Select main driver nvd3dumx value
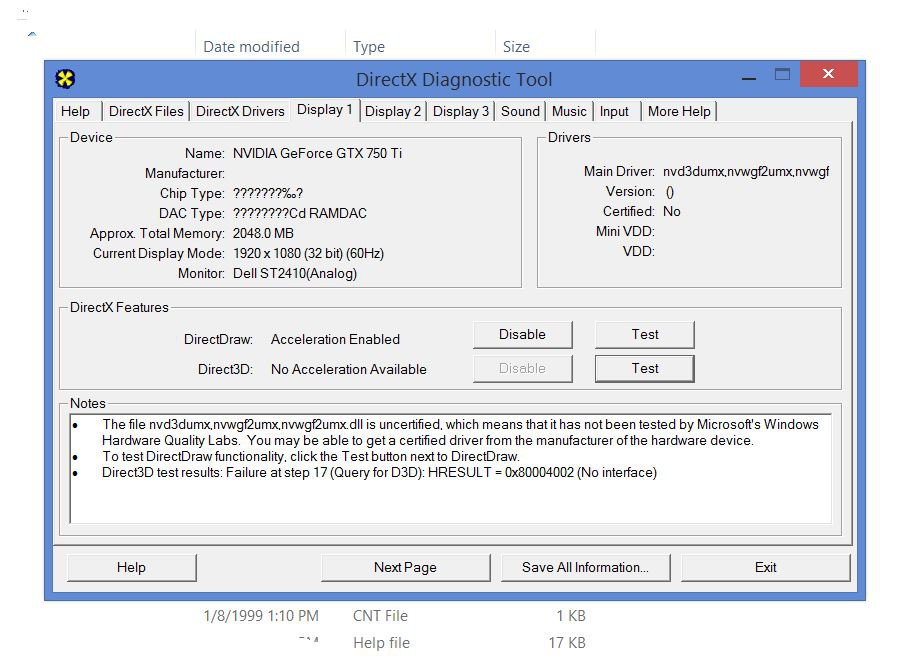 point(745,172)
